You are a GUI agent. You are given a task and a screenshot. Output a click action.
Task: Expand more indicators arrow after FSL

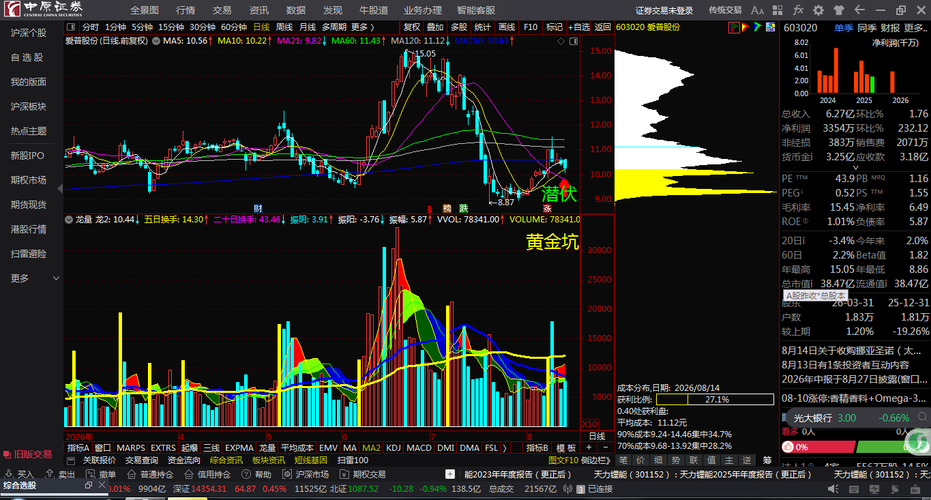(505, 448)
